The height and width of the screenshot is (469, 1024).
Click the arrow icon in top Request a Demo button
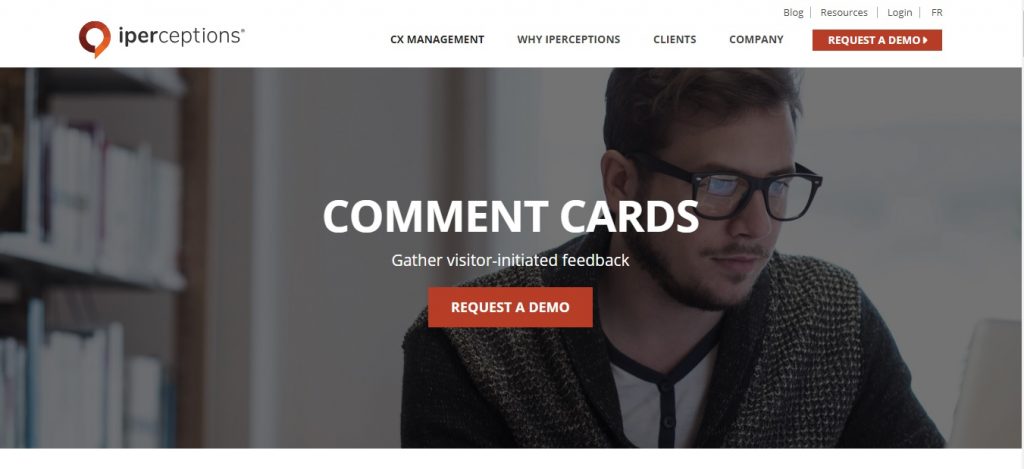pos(925,40)
